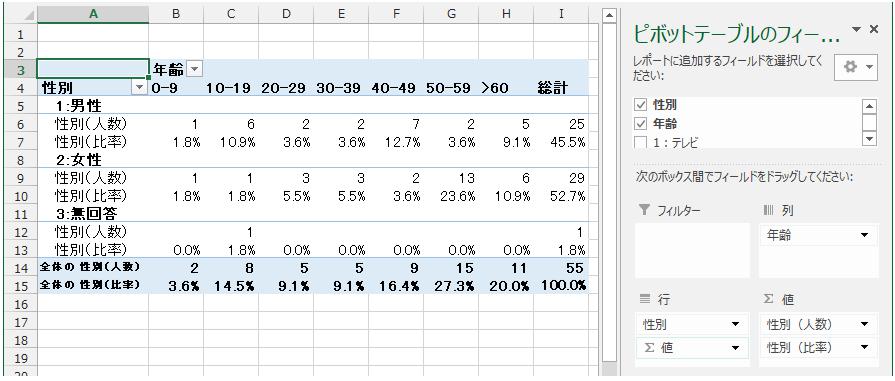Click the Σ 値 field in 行 area
Screen dimensions: 895x381
click(x=691, y=347)
